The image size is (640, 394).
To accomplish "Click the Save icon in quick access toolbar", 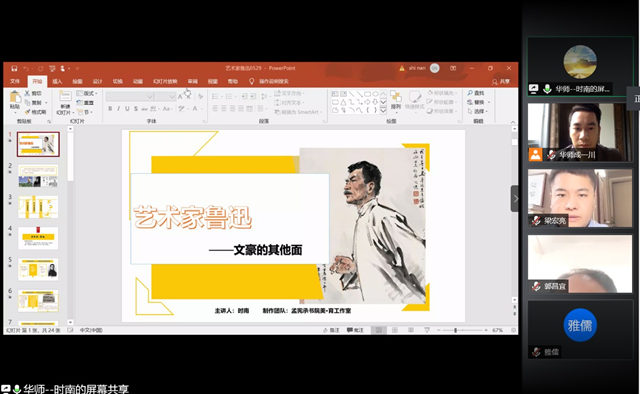I will [x=14, y=68].
